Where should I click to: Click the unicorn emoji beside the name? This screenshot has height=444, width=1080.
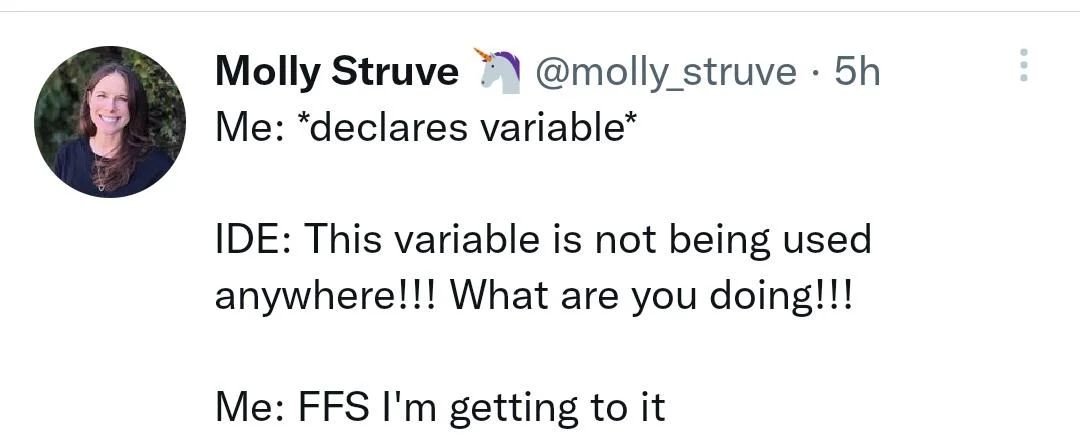(499, 71)
